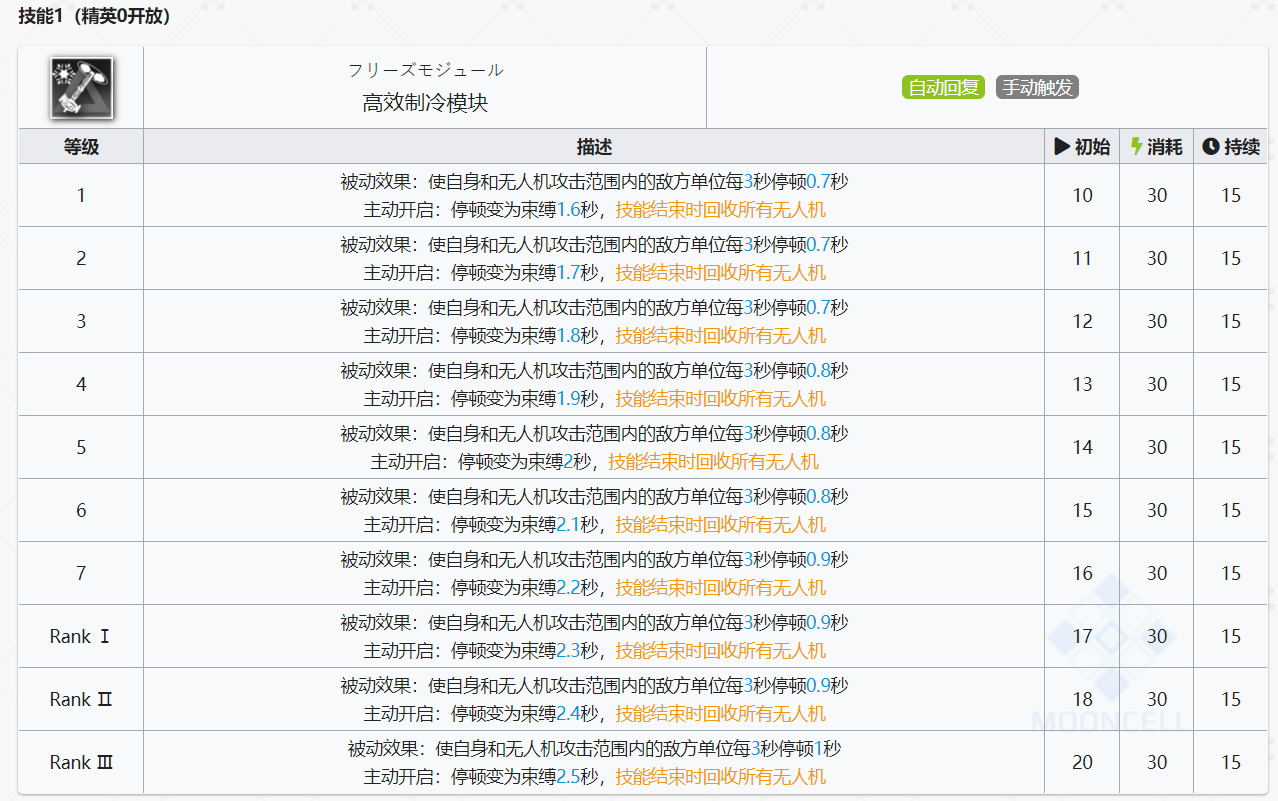
Task: Click the 初始 play triangle icon
Action: tap(1062, 147)
